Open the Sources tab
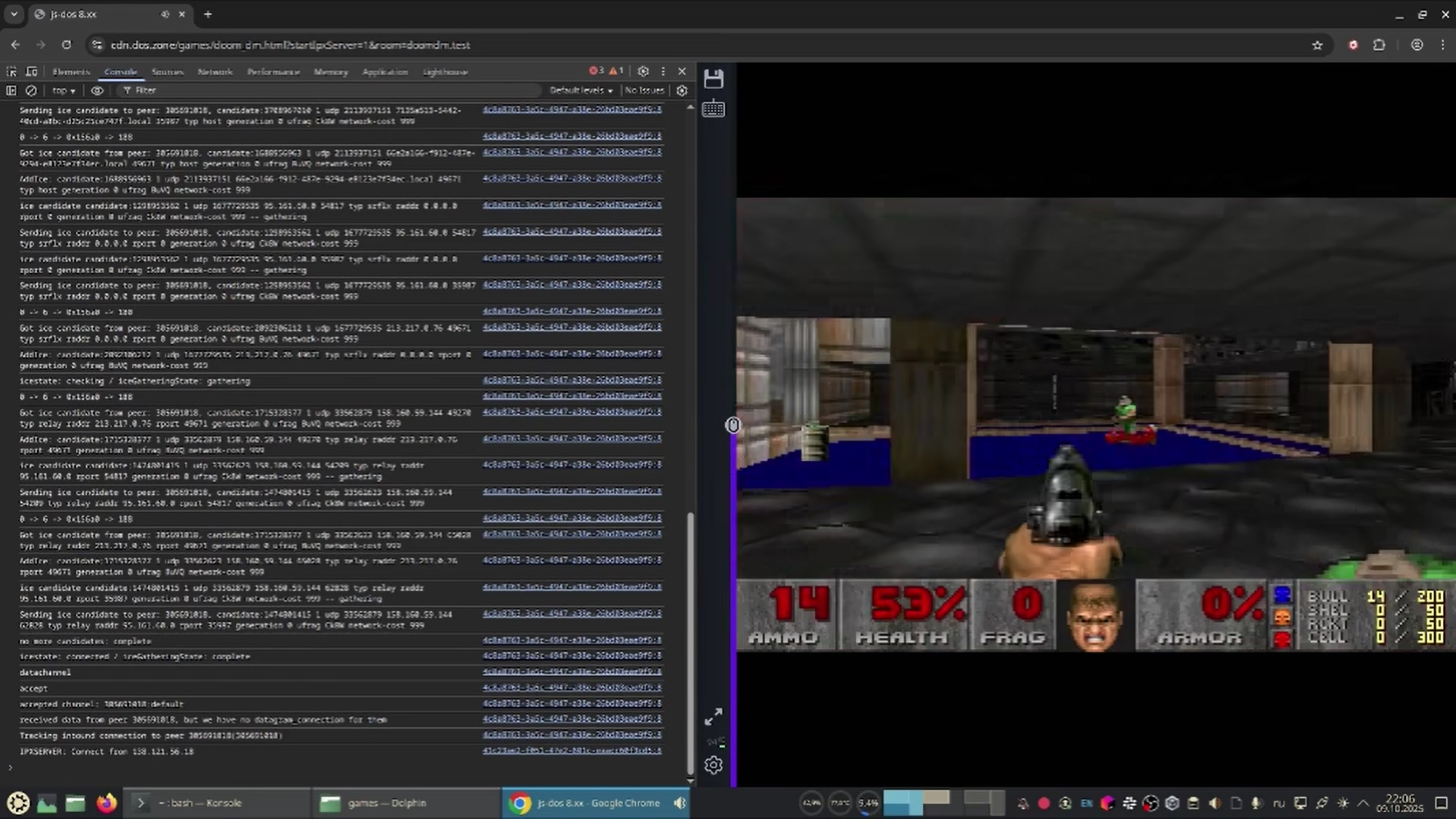Viewport: 1456px width, 819px height. pos(167,72)
